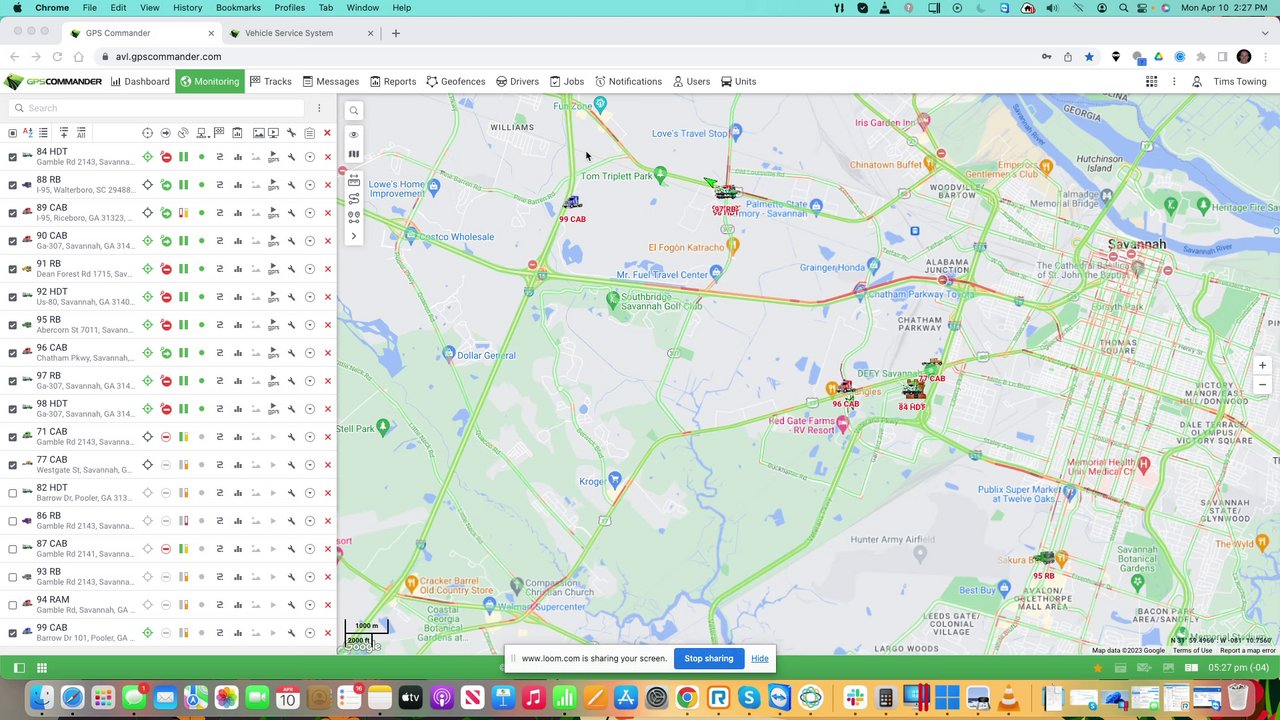The width and height of the screenshot is (1280, 720).
Task: Switch to Vehicle Service System browser tab
Action: click(298, 33)
